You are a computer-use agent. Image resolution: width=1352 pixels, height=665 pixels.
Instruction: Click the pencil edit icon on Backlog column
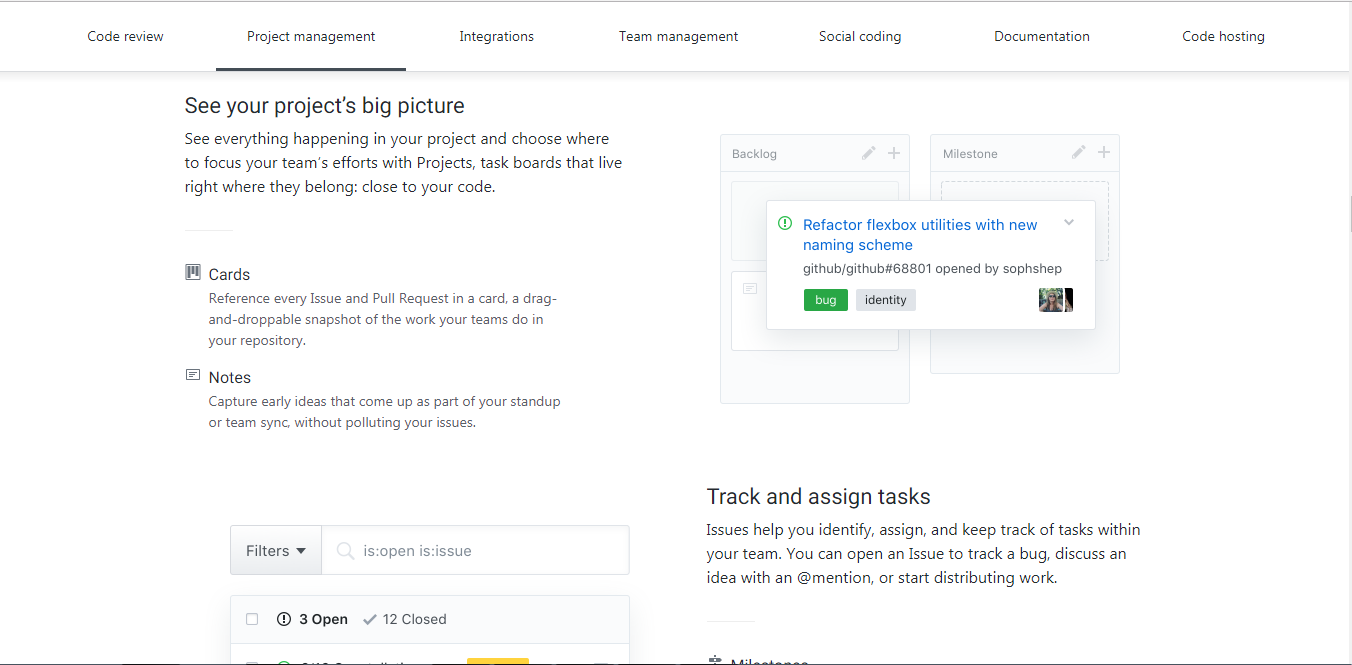(869, 153)
